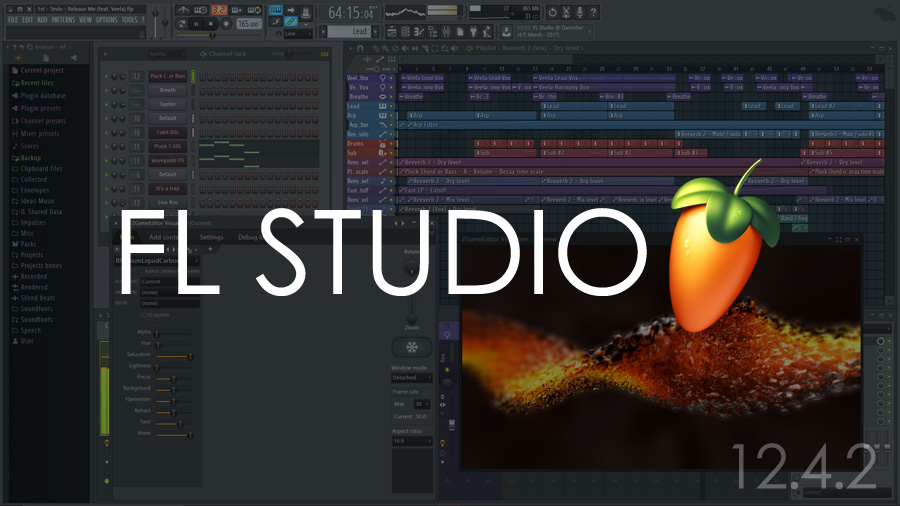Open Current project in browser
900x506 pixels.
click(37, 71)
